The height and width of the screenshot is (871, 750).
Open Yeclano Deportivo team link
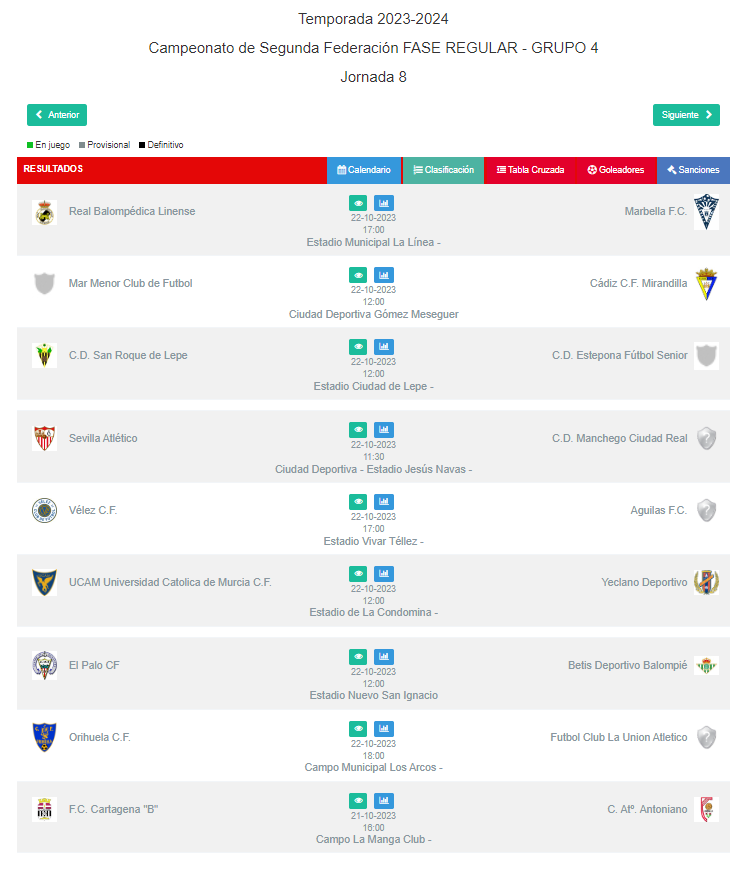pyautogui.click(x=644, y=582)
